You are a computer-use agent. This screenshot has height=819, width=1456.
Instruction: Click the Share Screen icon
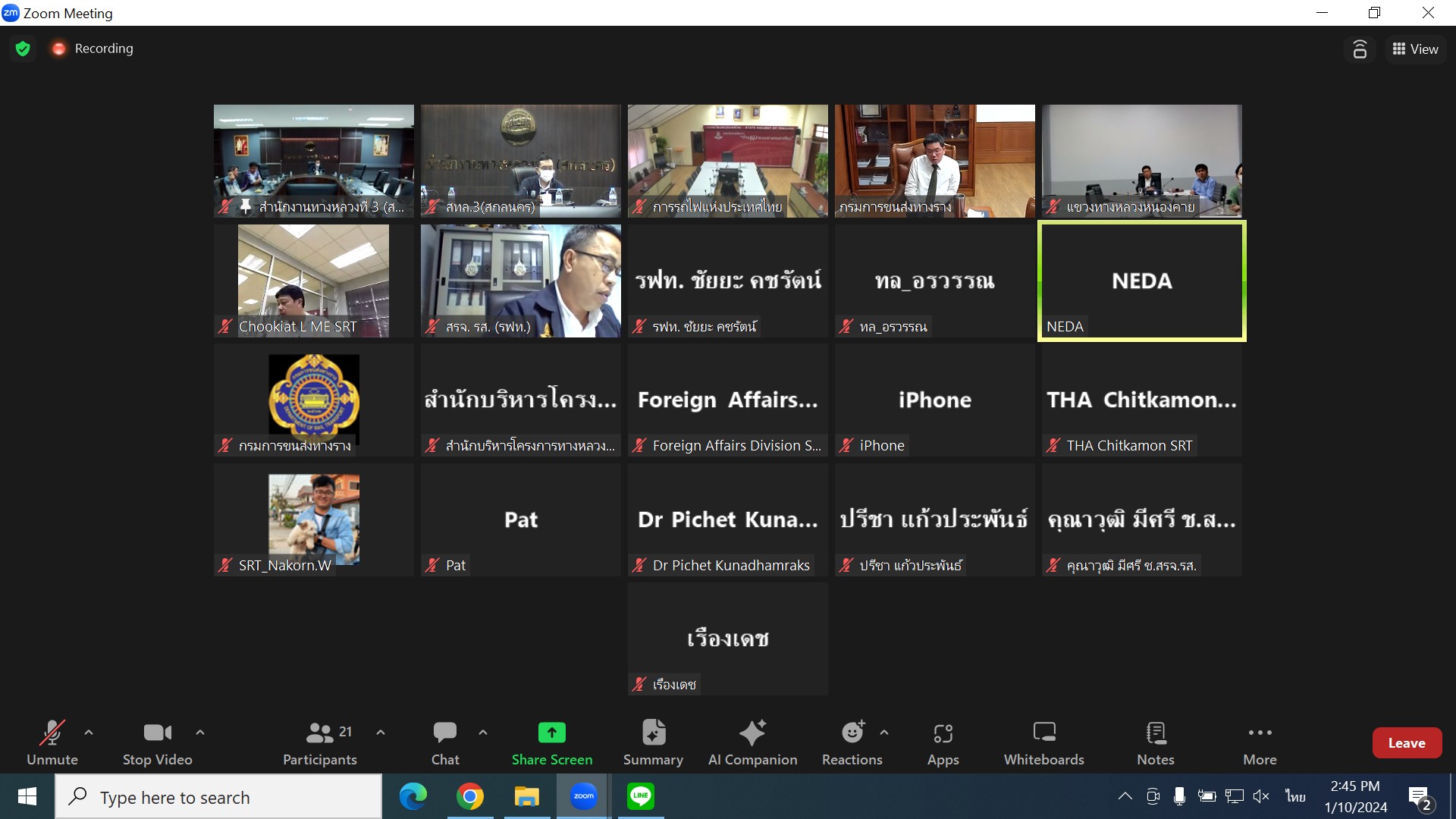pyautogui.click(x=551, y=733)
